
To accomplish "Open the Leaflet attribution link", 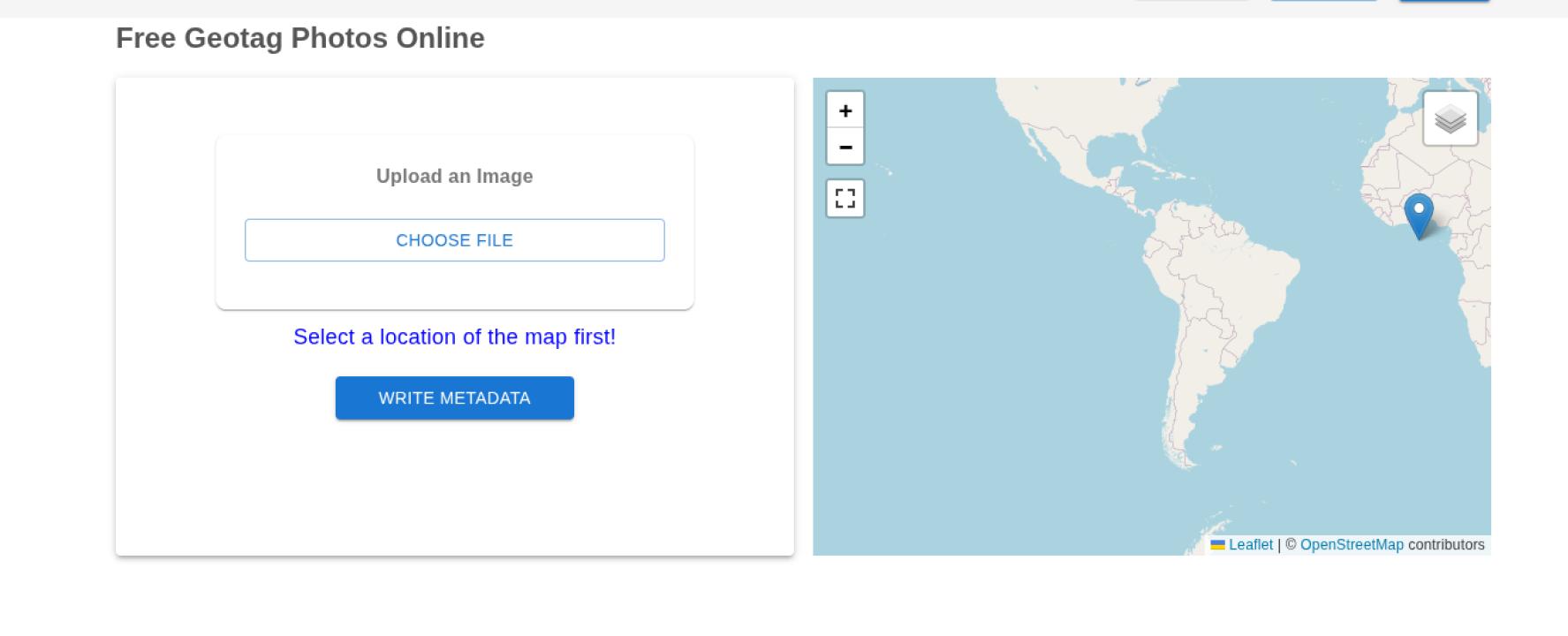I will tap(1250, 545).
